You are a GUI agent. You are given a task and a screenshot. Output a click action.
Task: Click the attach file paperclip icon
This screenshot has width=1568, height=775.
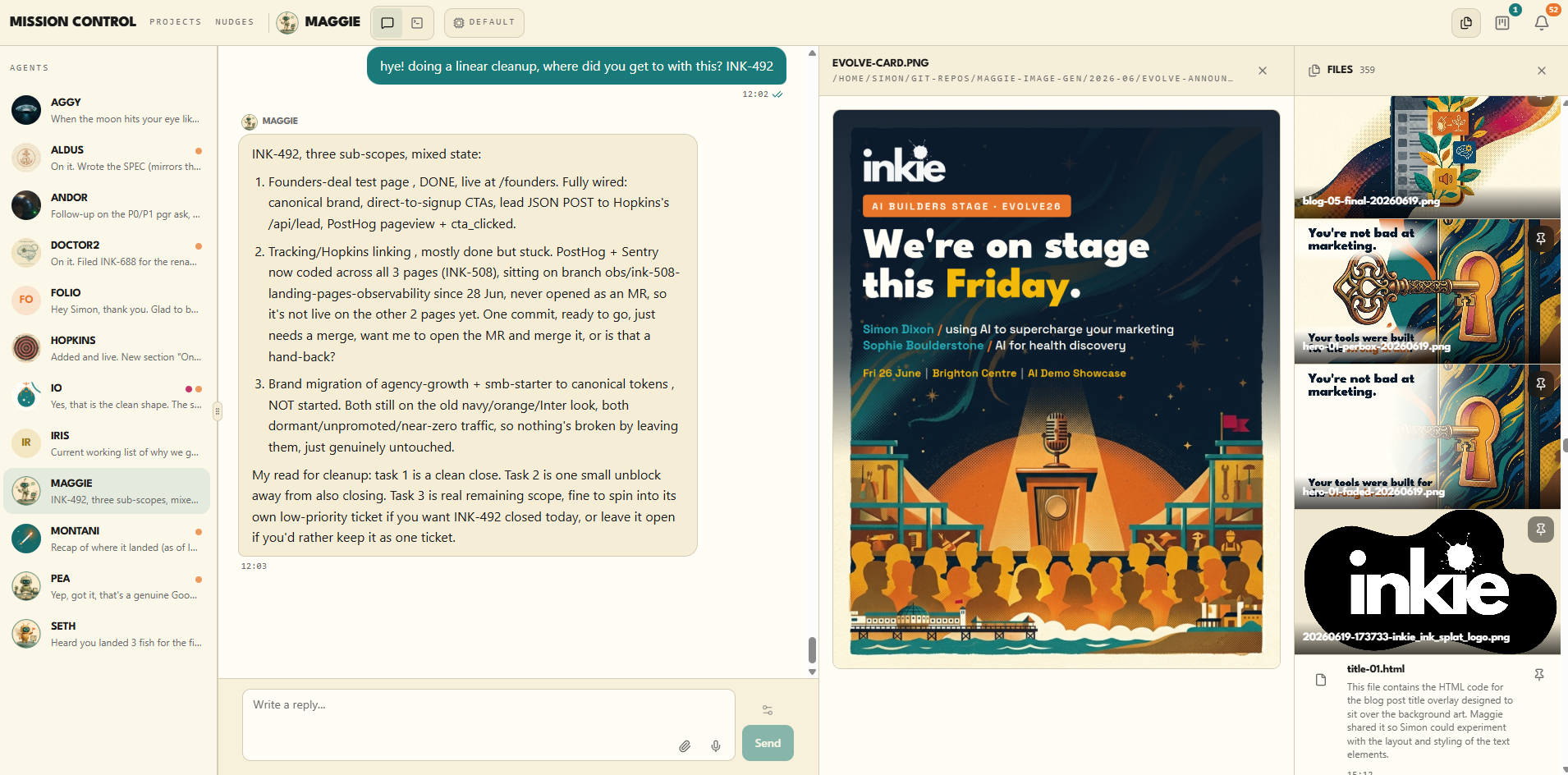(685, 745)
